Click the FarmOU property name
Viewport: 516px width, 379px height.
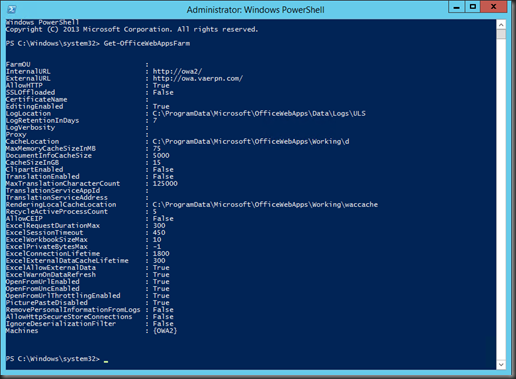(x=18, y=64)
